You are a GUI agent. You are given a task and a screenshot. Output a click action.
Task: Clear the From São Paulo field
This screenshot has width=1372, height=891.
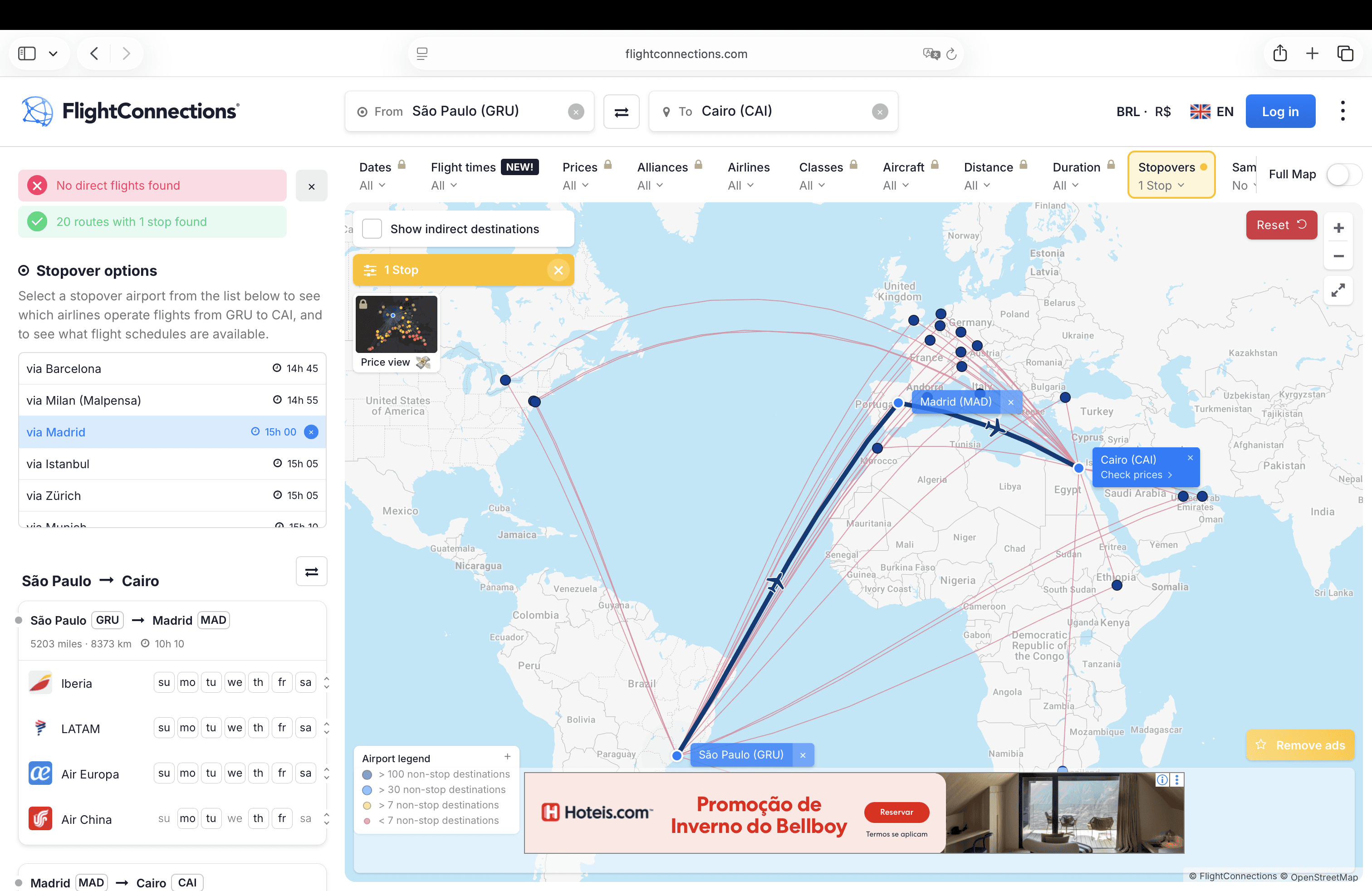click(x=575, y=112)
